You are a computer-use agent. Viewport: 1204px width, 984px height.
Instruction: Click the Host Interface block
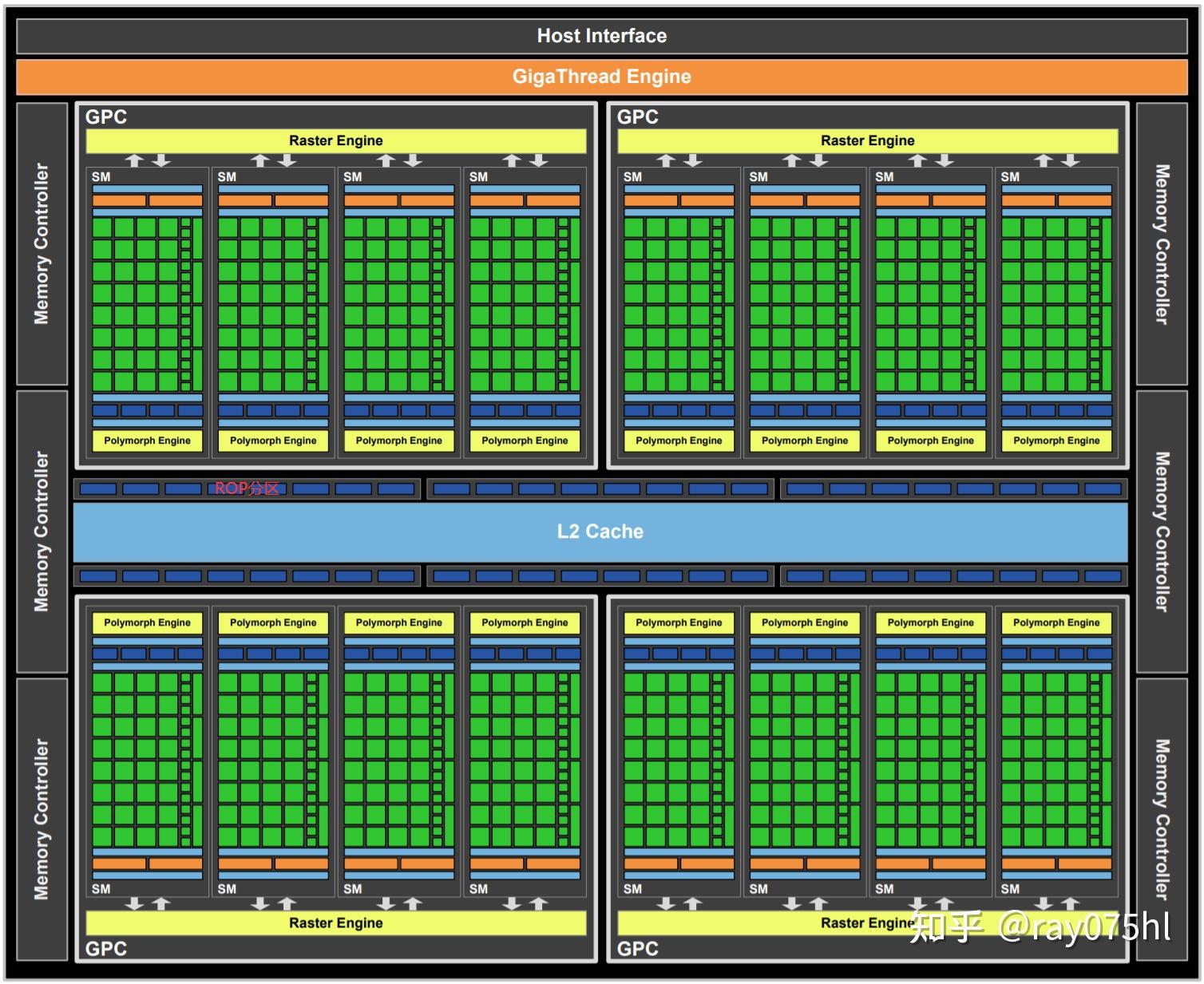tap(602, 36)
